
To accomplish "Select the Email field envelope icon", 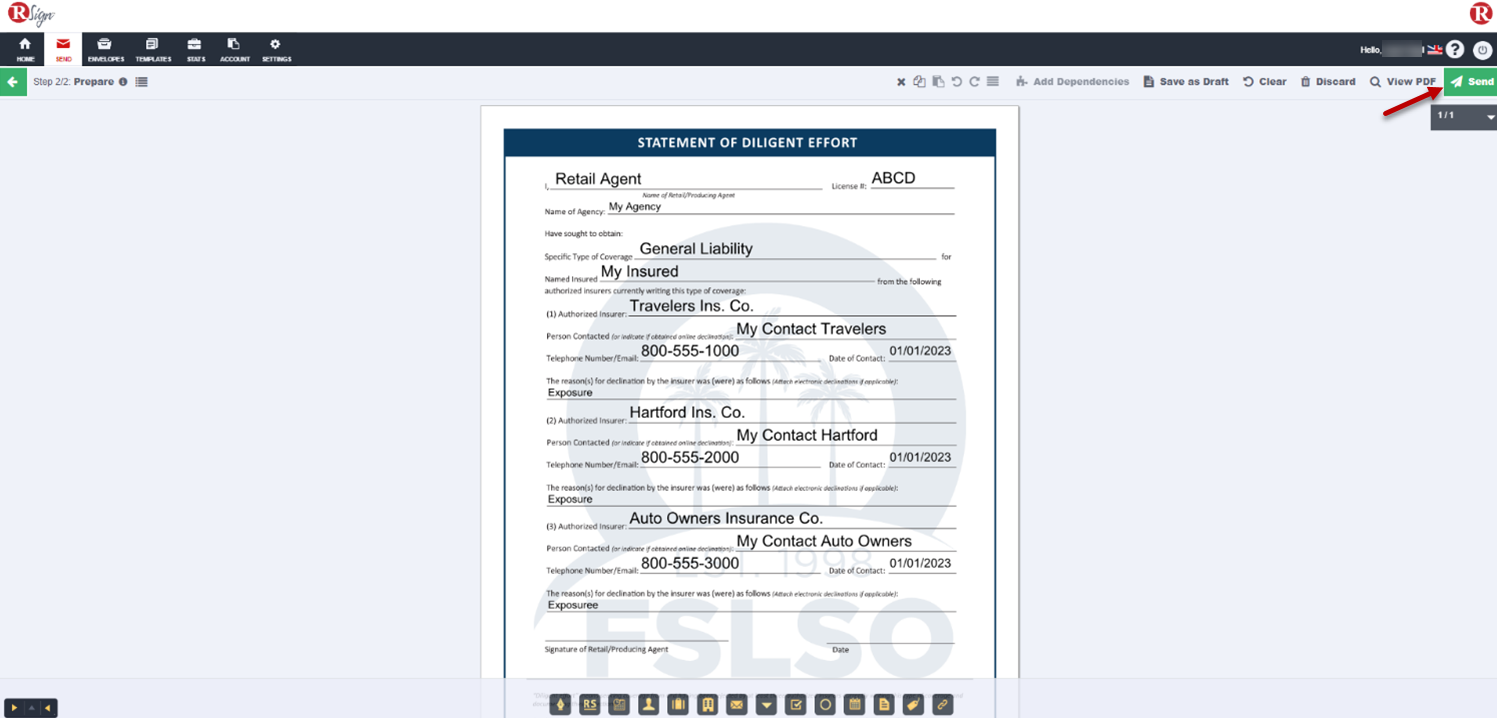I will [x=737, y=704].
